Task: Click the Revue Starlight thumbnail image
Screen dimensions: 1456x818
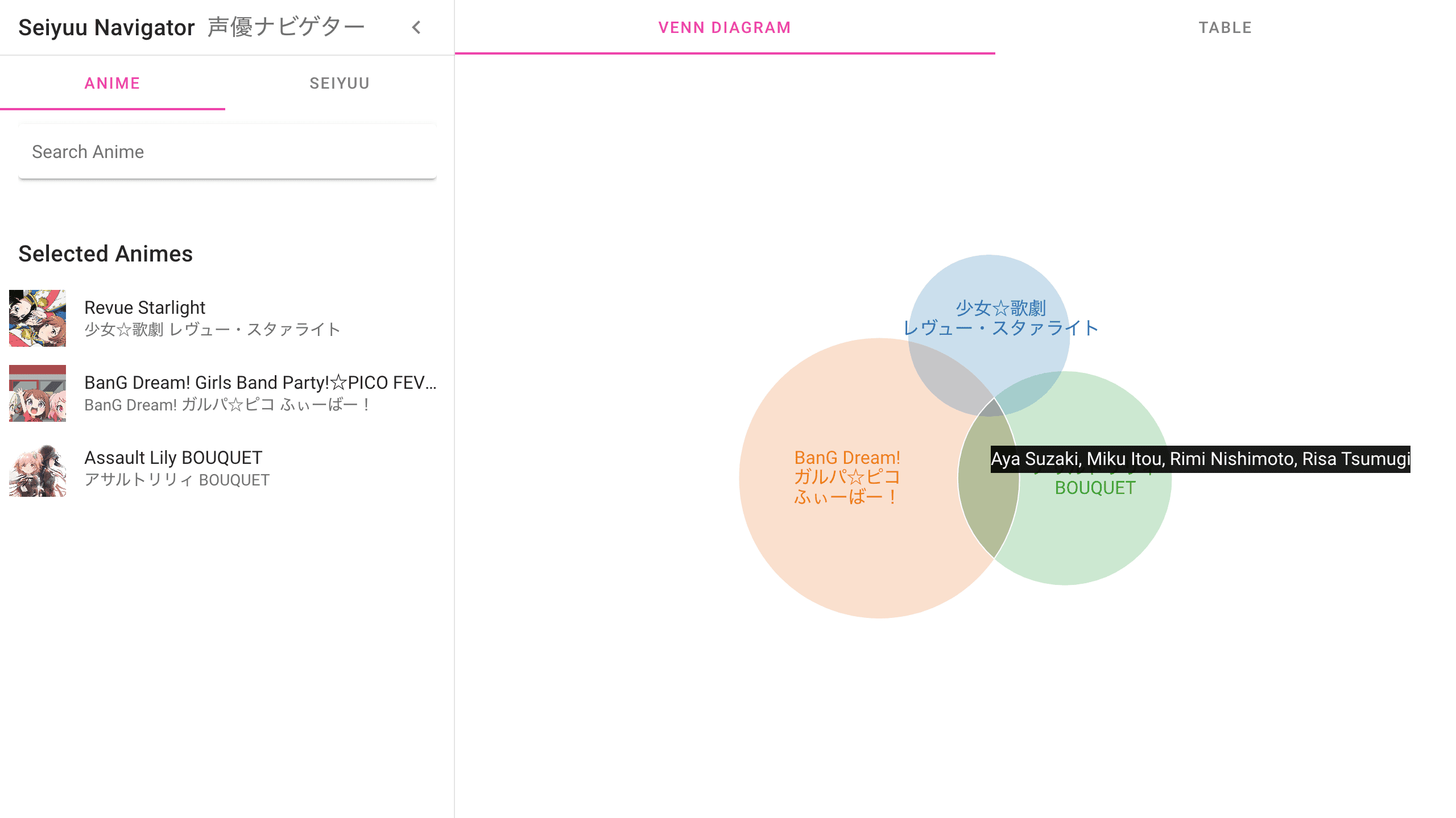Action: click(x=38, y=318)
